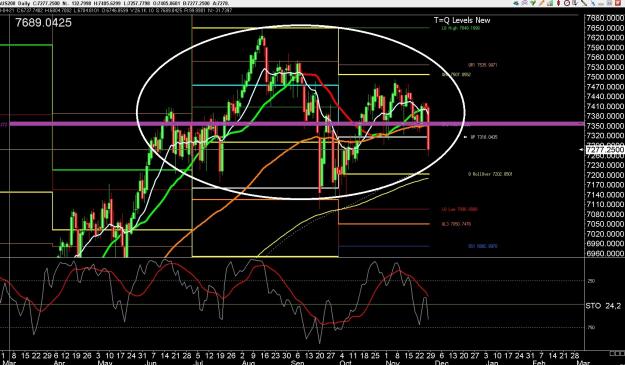Click the 7230.0000 price axis label
Screen dimensions: 625x365
tap(605, 165)
